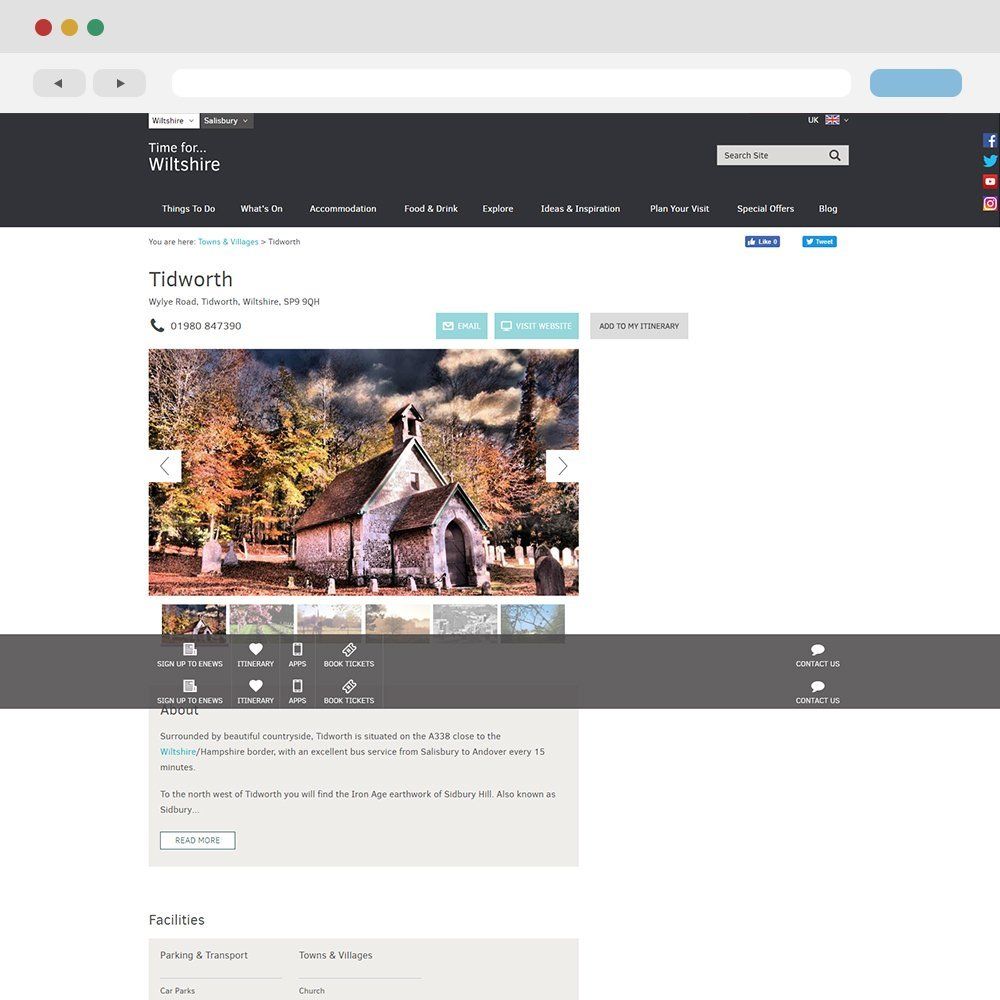Screen dimensions: 1000x1000
Task: Open Things To Do menu
Action: click(x=188, y=209)
